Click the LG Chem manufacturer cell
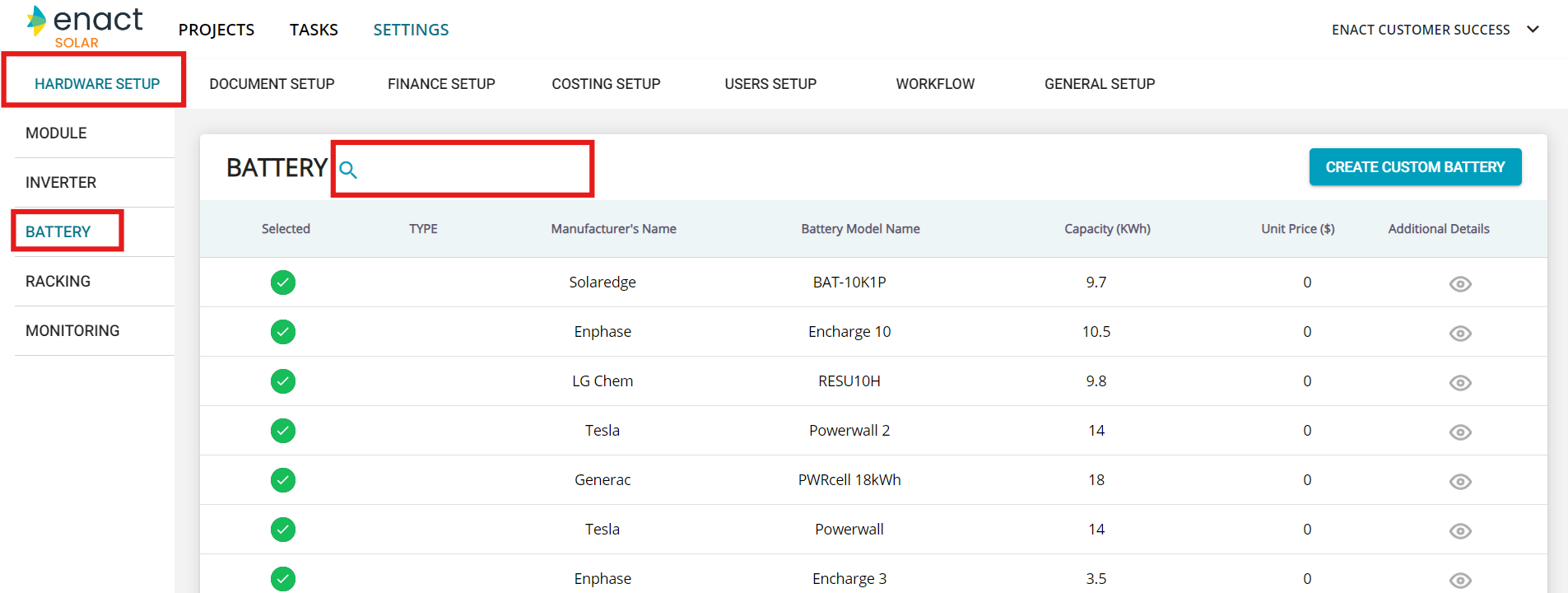Viewport: 1568px width, 593px height. [603, 381]
